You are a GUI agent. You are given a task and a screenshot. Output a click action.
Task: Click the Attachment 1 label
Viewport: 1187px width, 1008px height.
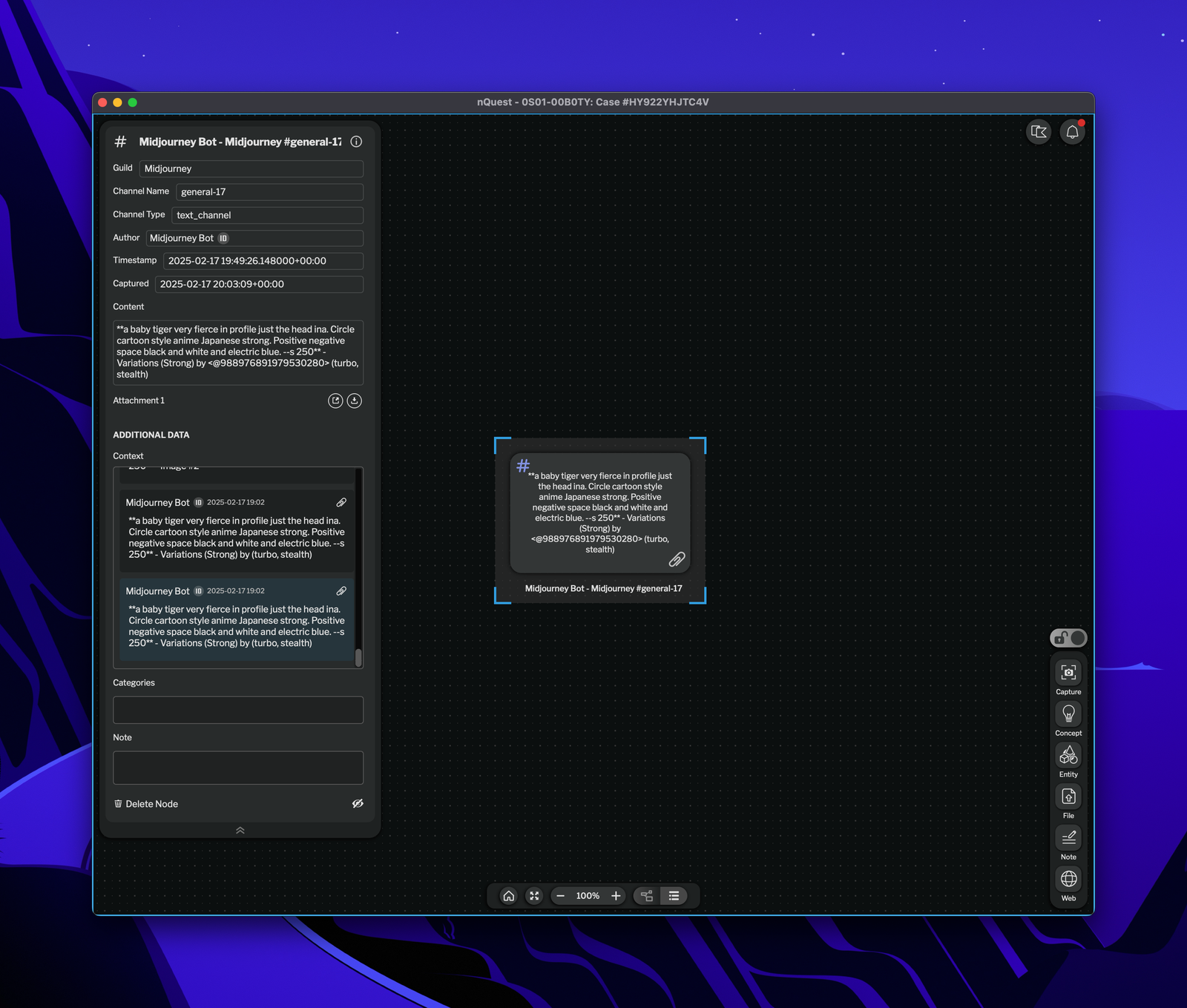click(x=139, y=401)
